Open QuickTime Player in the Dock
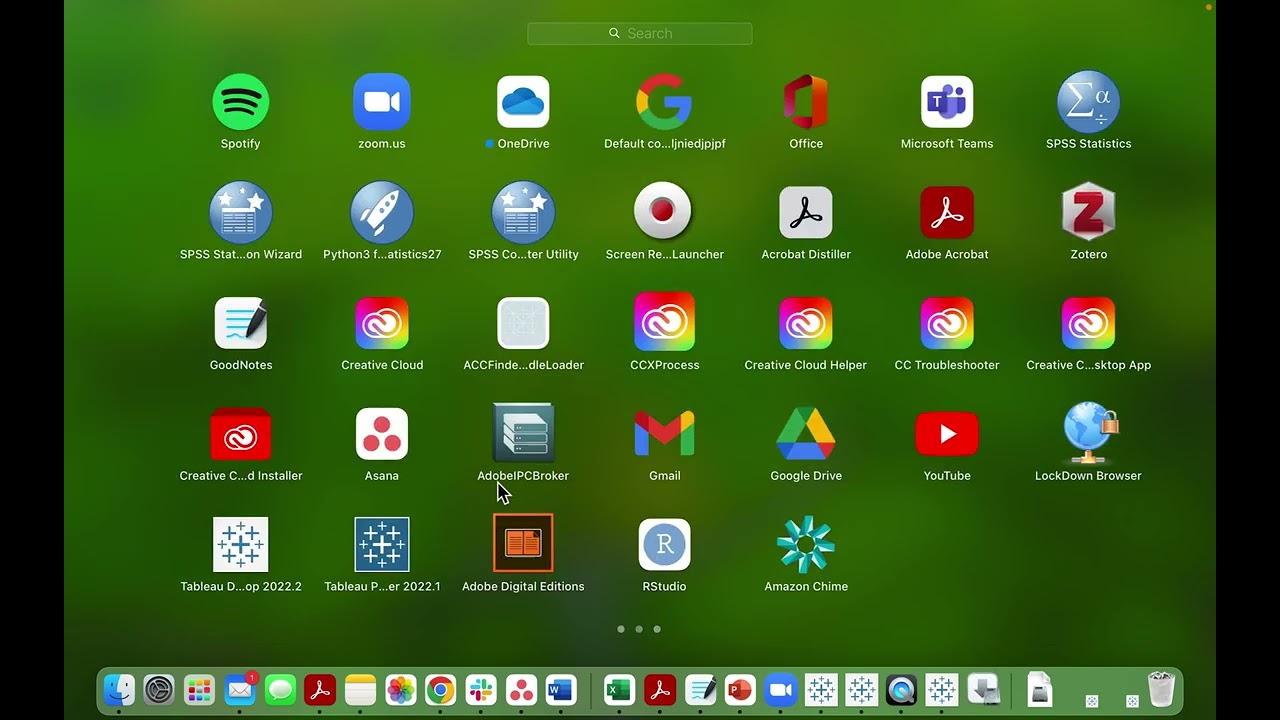This screenshot has width=1280, height=720. point(901,690)
